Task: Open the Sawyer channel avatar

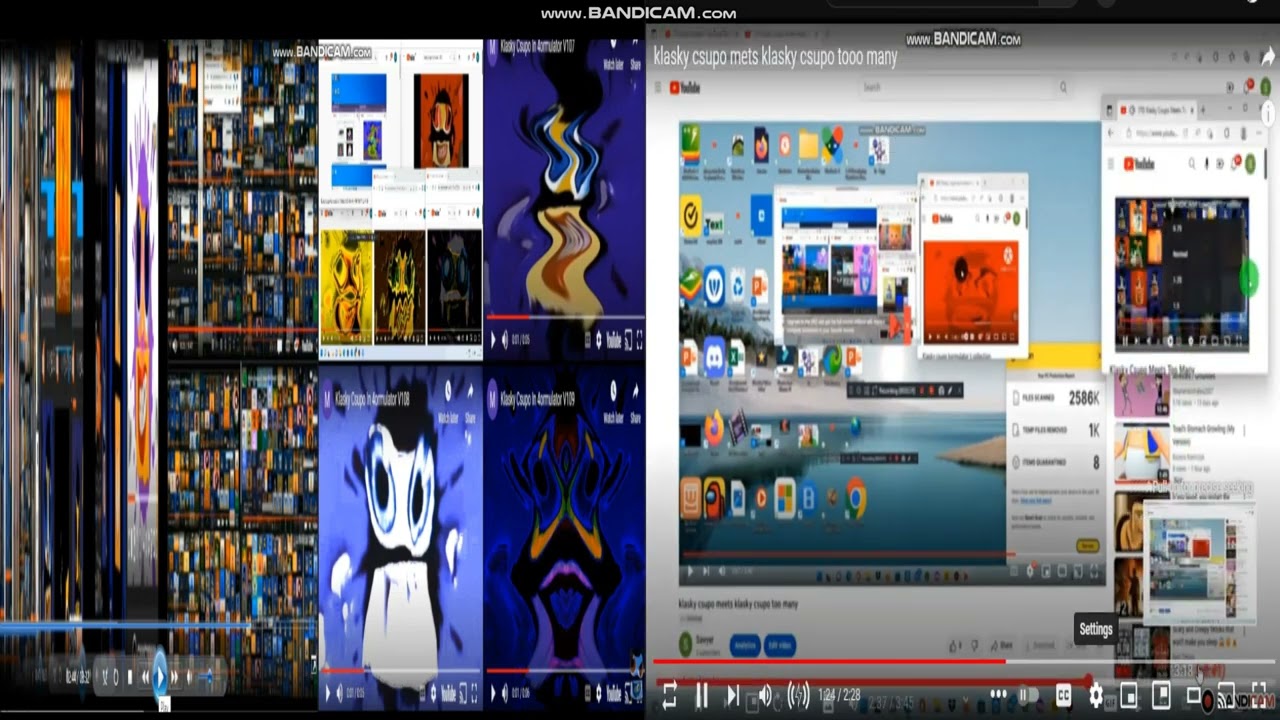Action: click(687, 646)
